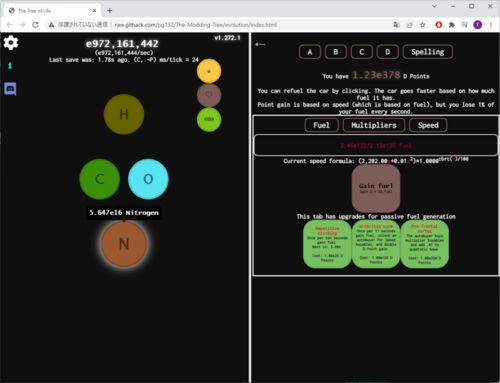Select the green C carbon node

pyautogui.click(x=100, y=179)
